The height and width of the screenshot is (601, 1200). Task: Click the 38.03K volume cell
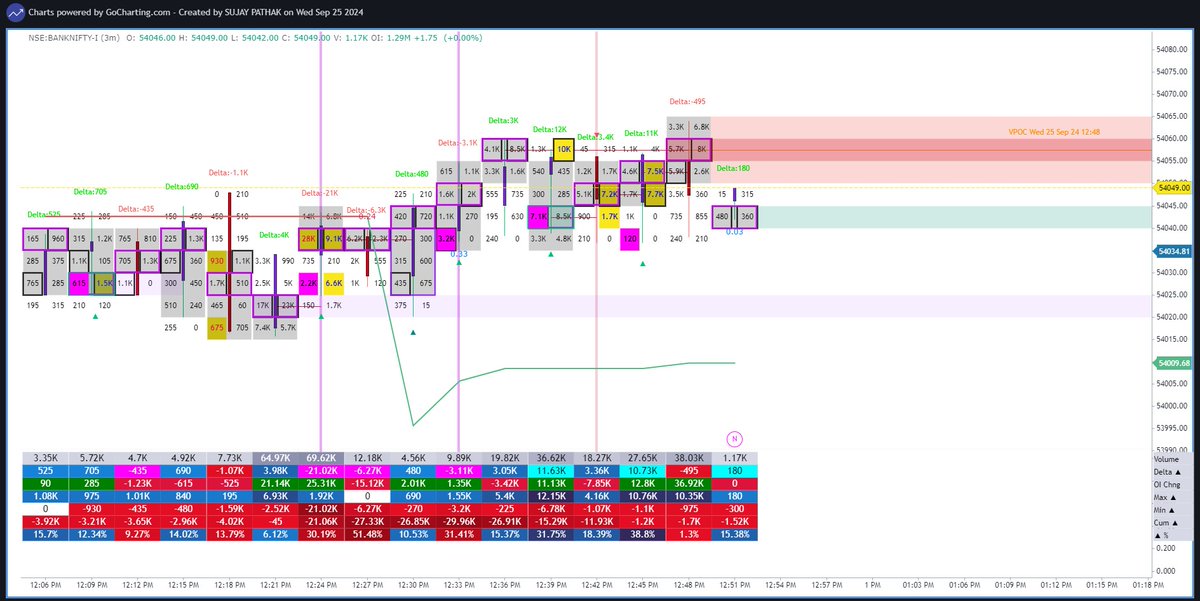coord(687,459)
